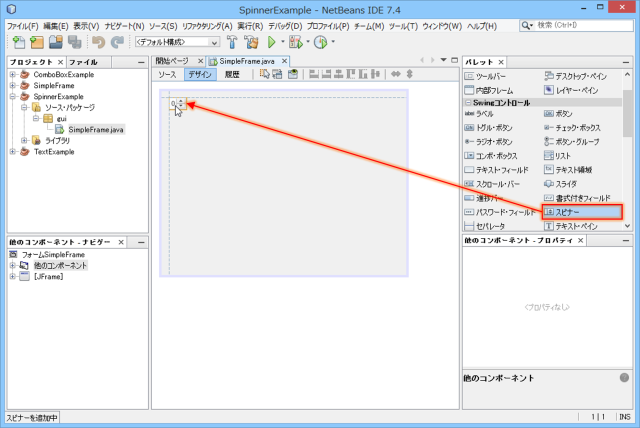This screenshot has height=428, width=640.
Task: Select the リスト palette item
Action: (x=558, y=156)
